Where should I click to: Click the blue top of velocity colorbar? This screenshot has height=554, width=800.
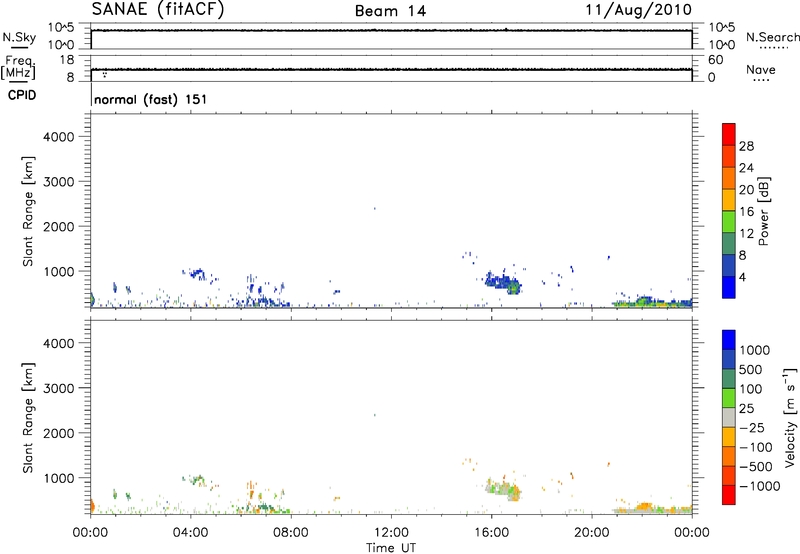tap(729, 340)
